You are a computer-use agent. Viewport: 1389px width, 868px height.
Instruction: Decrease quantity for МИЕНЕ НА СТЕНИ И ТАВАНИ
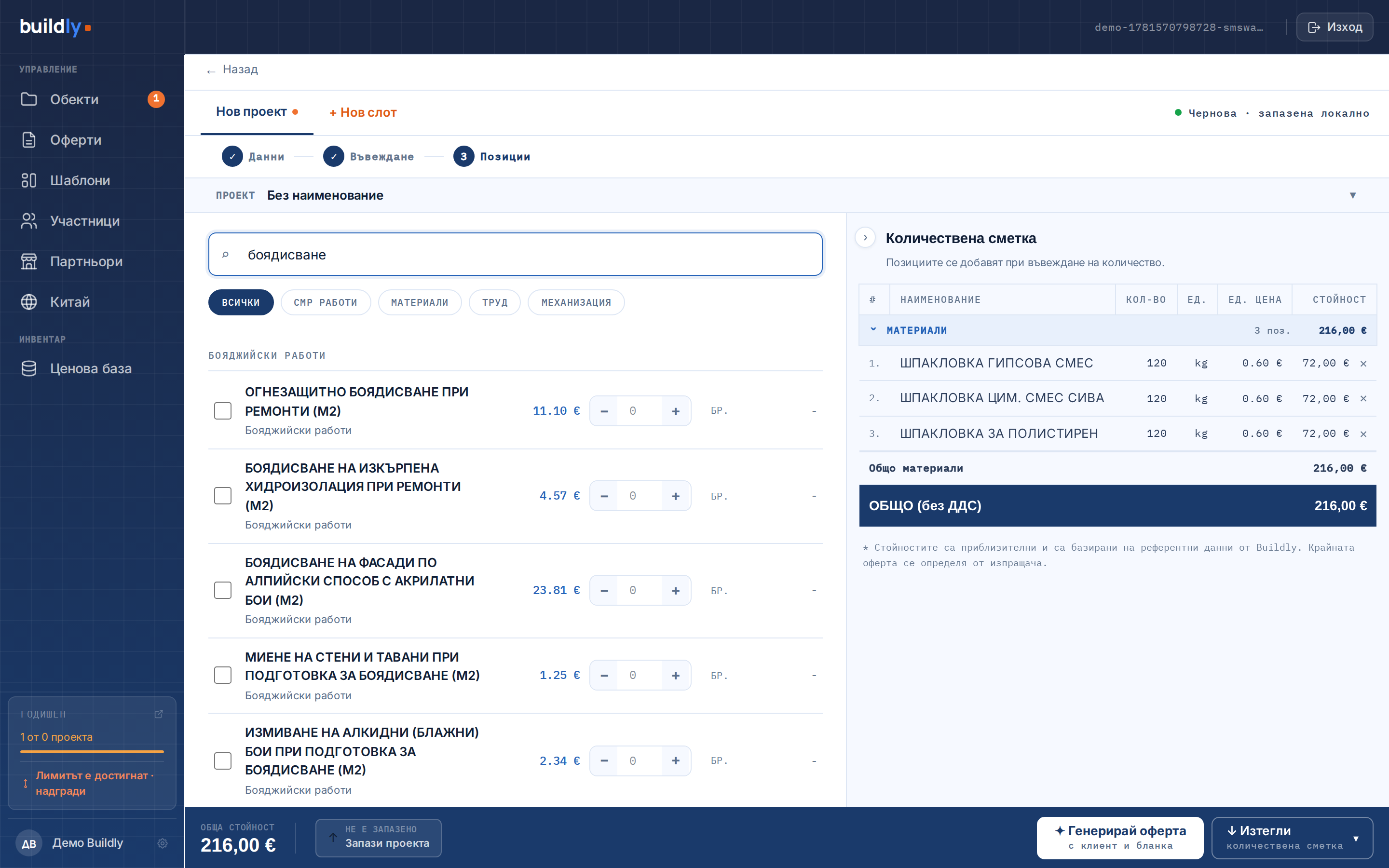[x=604, y=675]
